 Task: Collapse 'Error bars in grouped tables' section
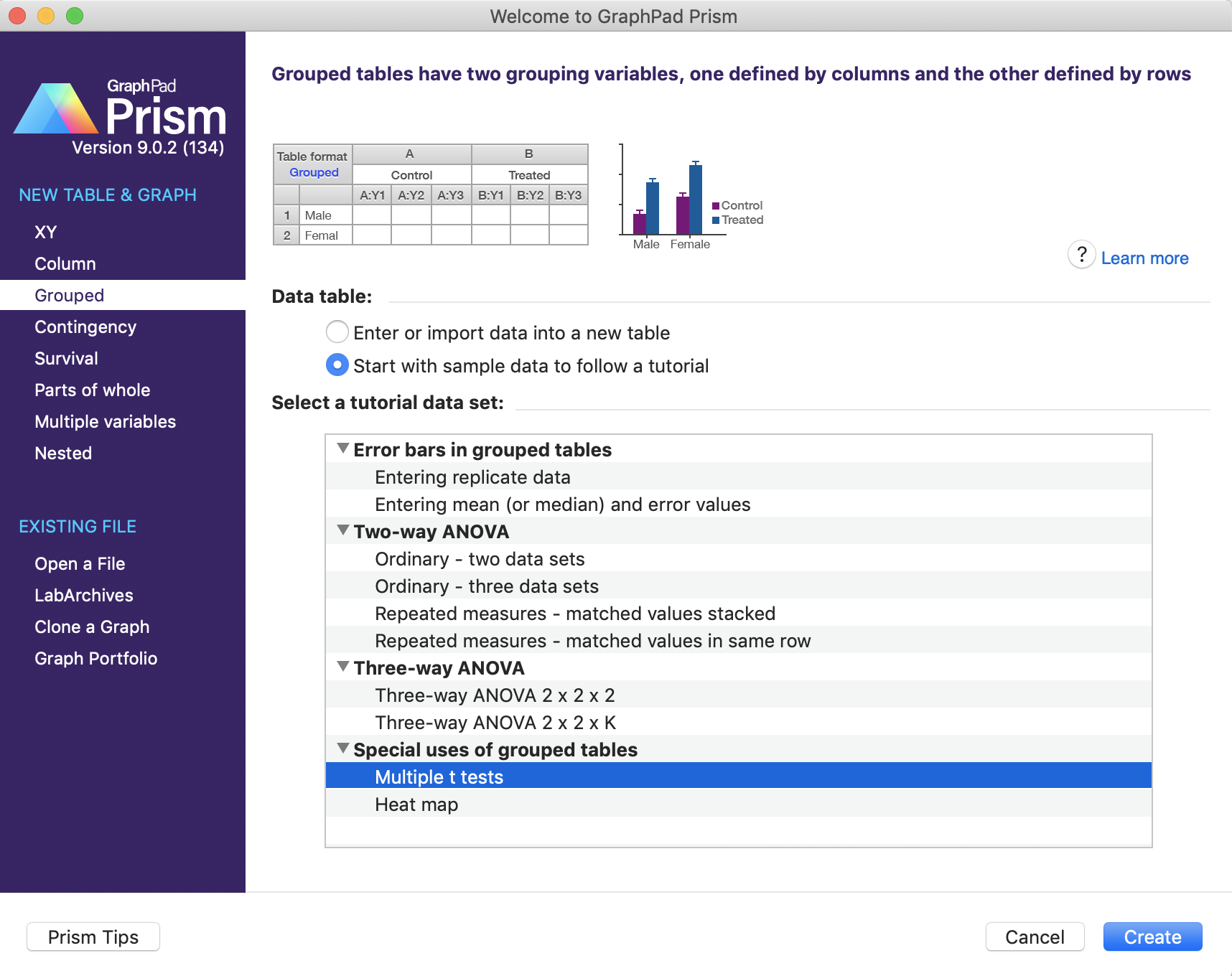[x=343, y=449]
